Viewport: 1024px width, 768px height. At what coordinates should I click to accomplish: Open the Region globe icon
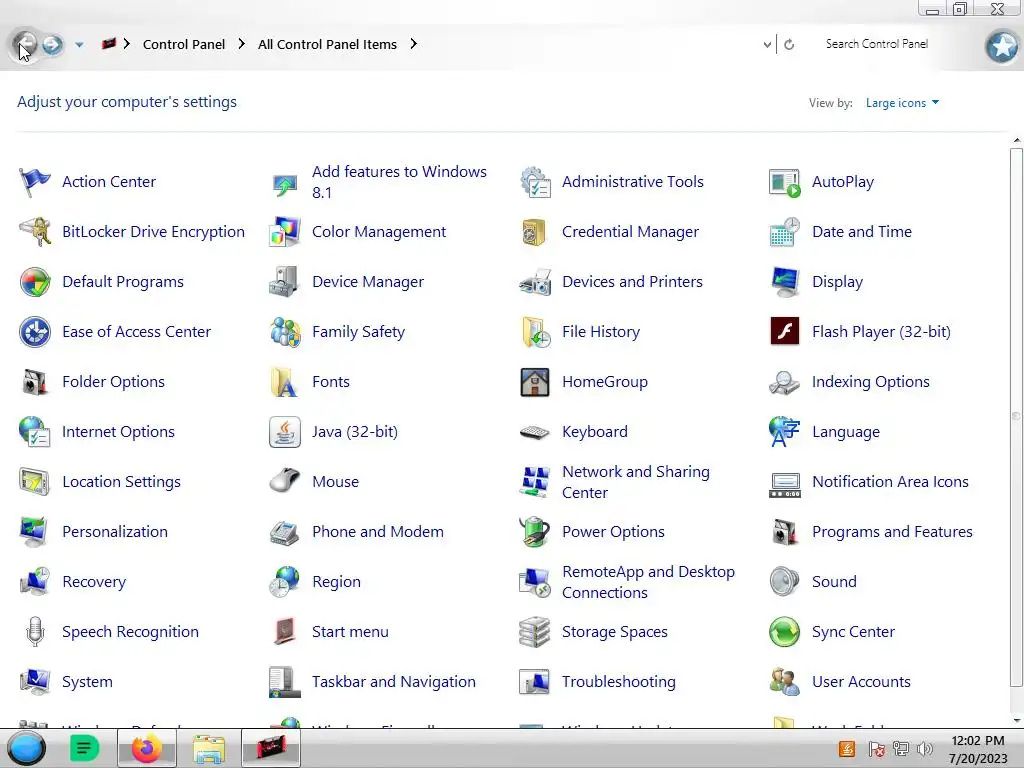[285, 582]
